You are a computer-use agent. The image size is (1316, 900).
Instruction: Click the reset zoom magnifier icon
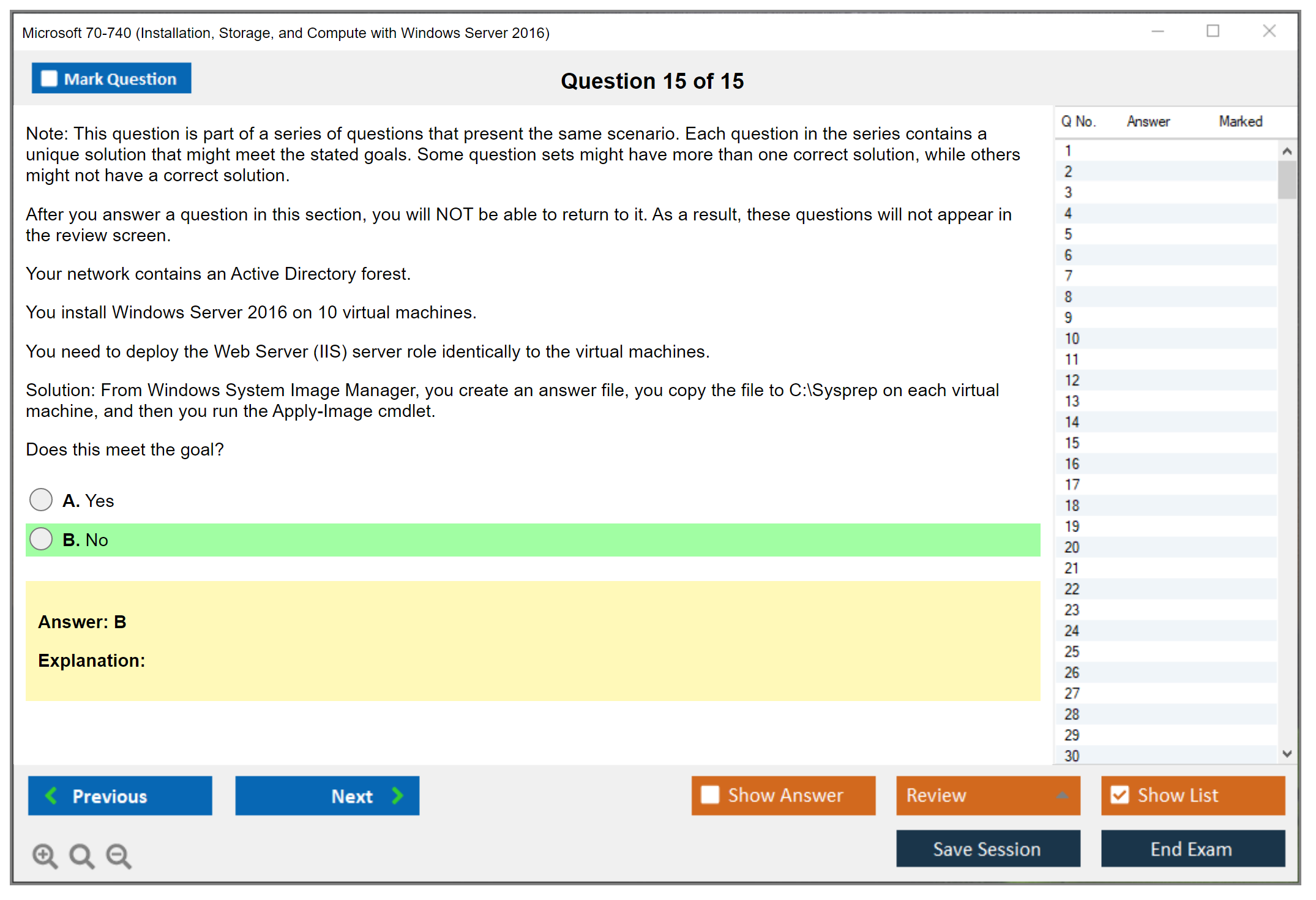click(x=81, y=855)
